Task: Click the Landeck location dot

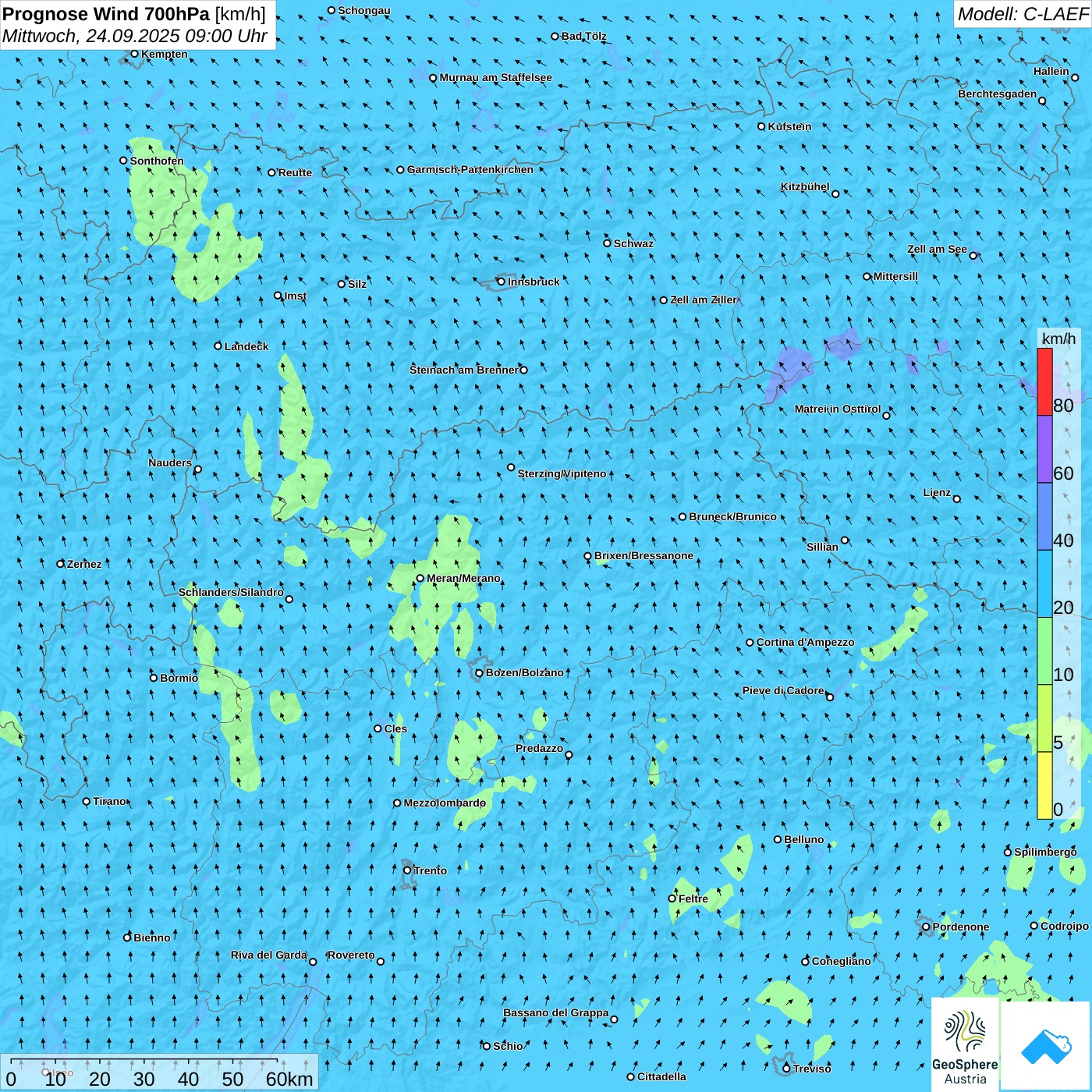Action: [218, 346]
